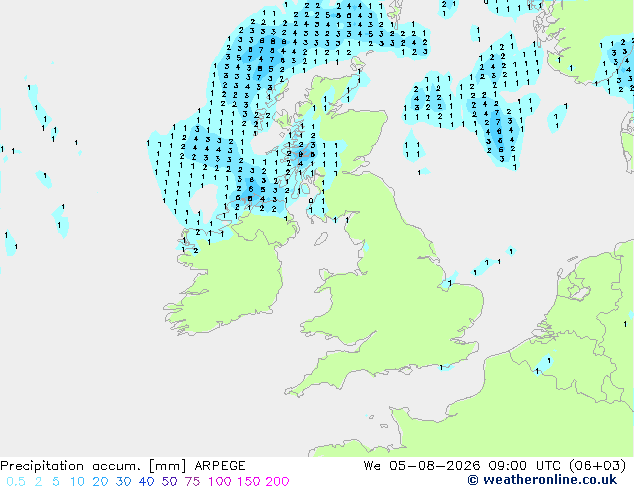Click the '(06+03)' forecast run text

tap(598, 466)
